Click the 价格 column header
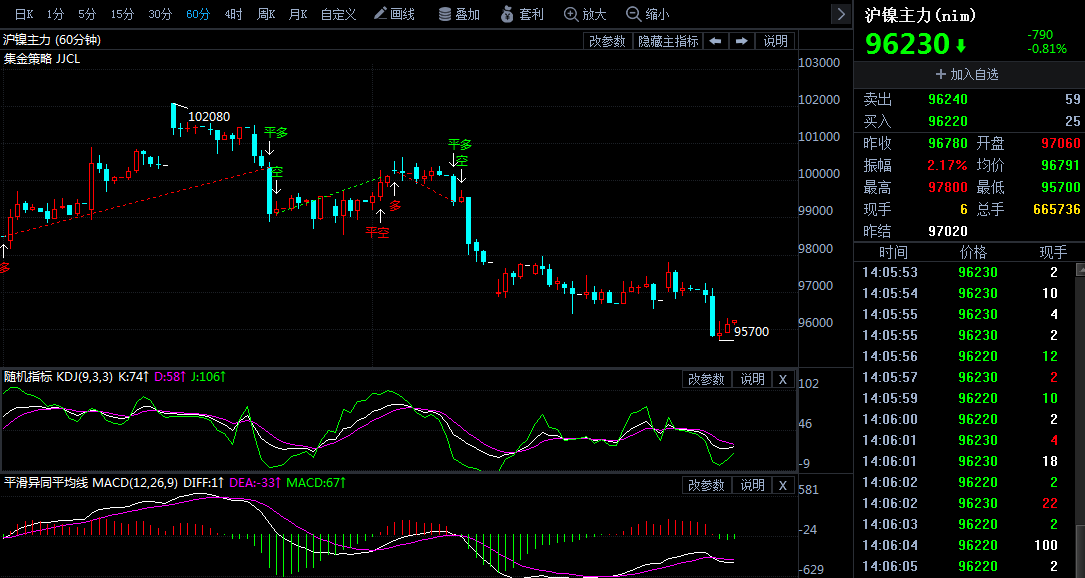Viewport: 1085px width, 578px height. (973, 252)
